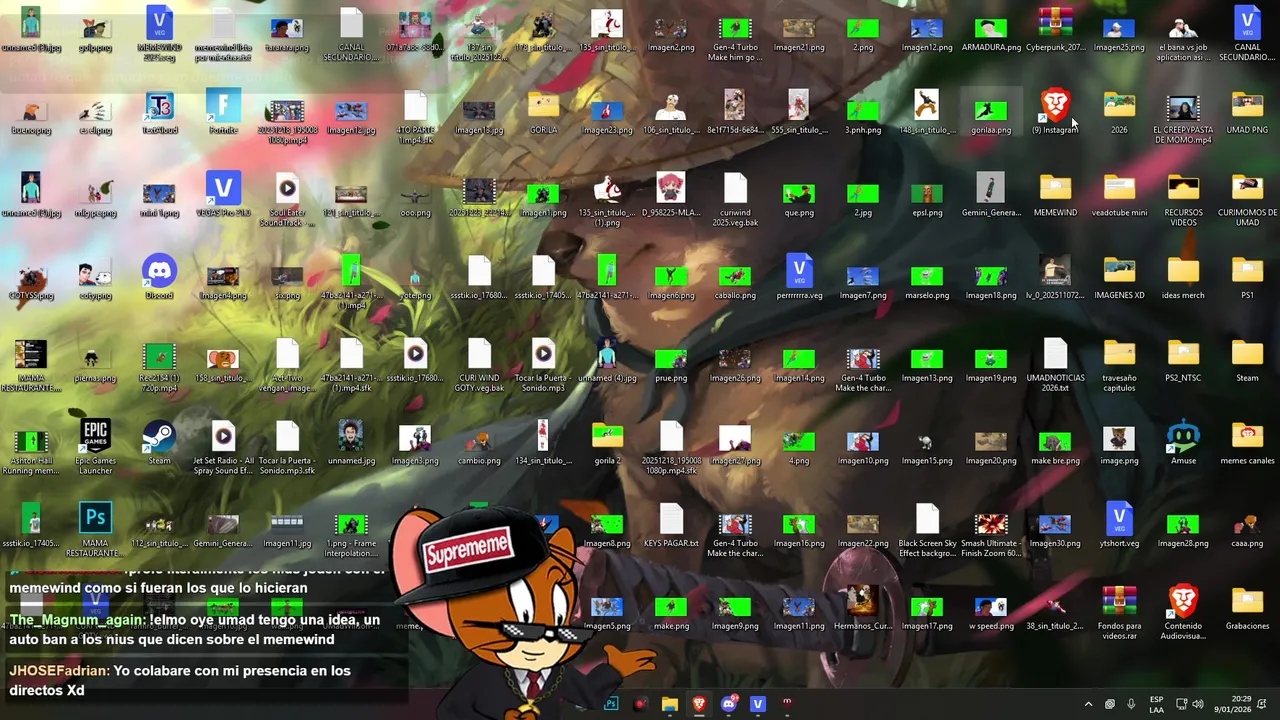Open Photoshop from the taskbar
This screenshot has height=720, width=1280.
click(611, 704)
